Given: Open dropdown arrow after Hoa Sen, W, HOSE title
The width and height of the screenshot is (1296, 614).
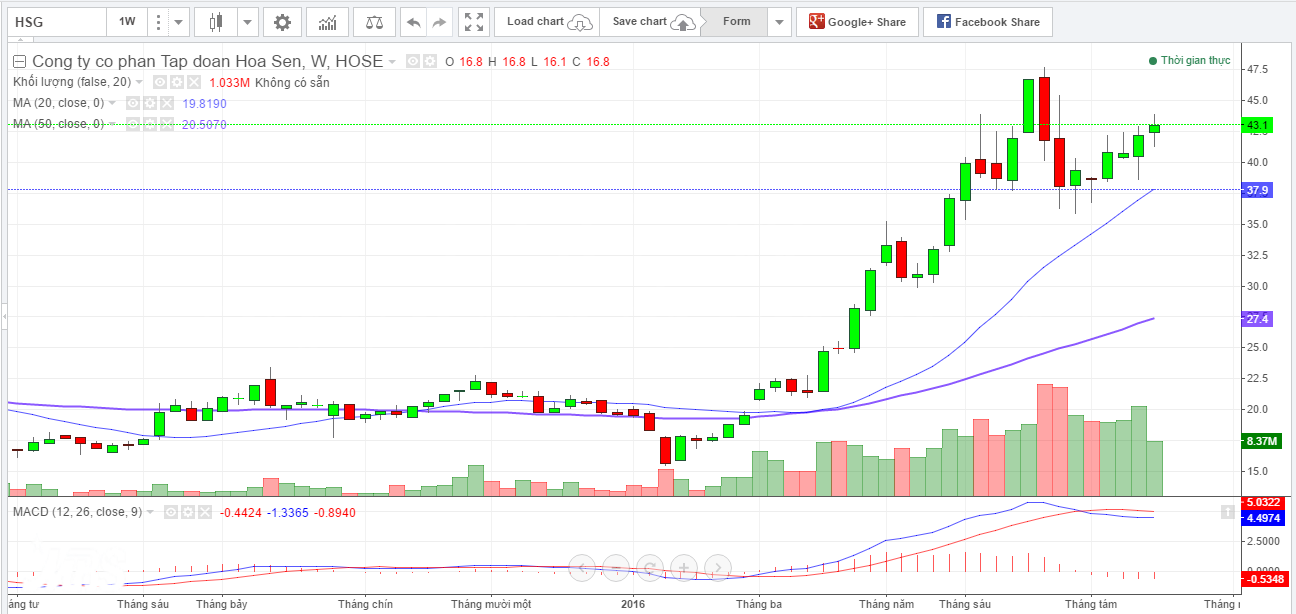Looking at the screenshot, I should pos(392,62).
